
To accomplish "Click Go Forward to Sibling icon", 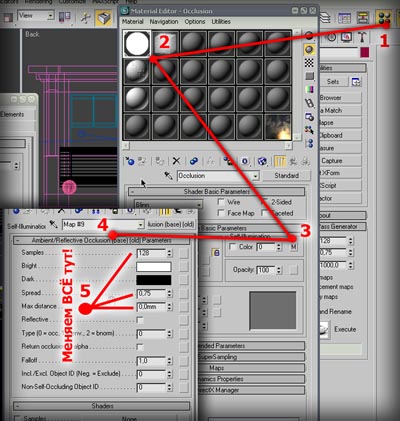I will point(305,161).
